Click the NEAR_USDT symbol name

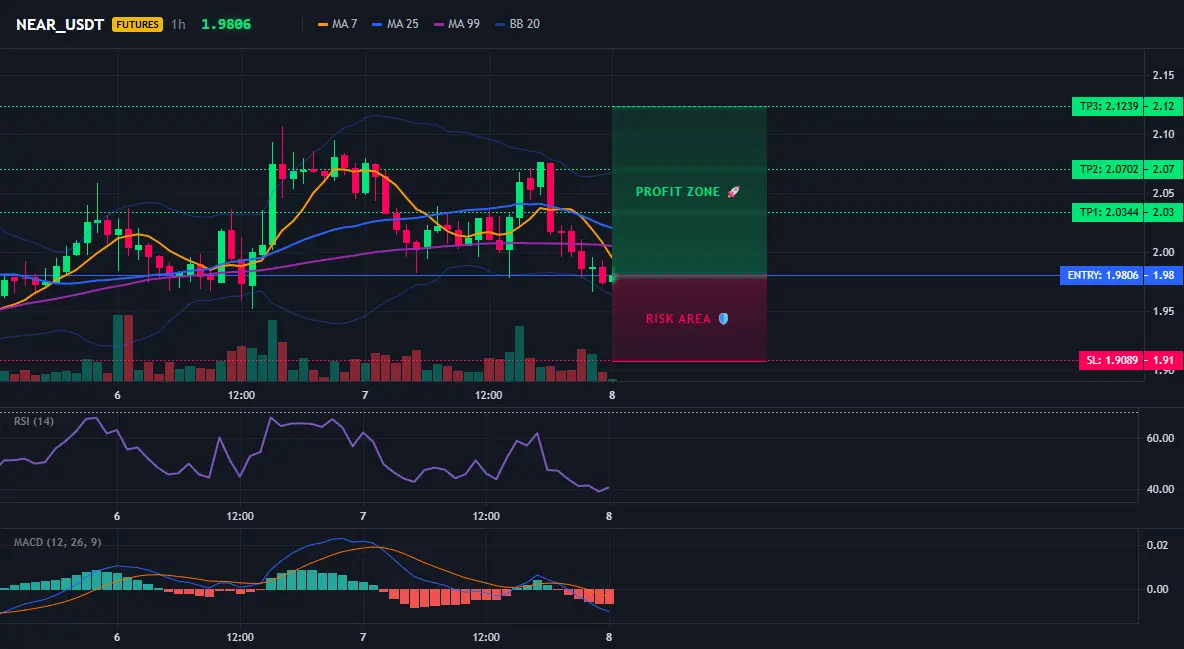(x=60, y=24)
